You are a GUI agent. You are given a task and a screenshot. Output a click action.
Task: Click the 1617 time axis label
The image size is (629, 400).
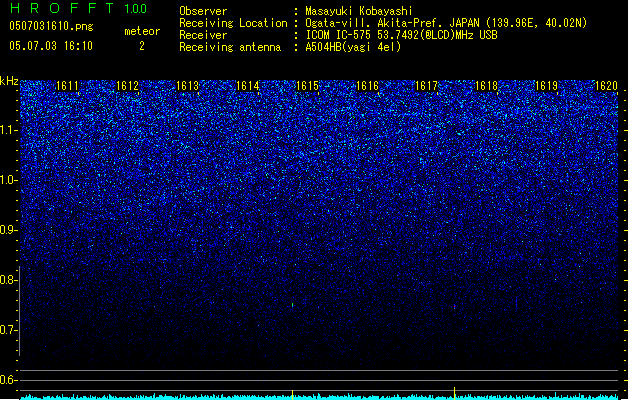[426, 86]
